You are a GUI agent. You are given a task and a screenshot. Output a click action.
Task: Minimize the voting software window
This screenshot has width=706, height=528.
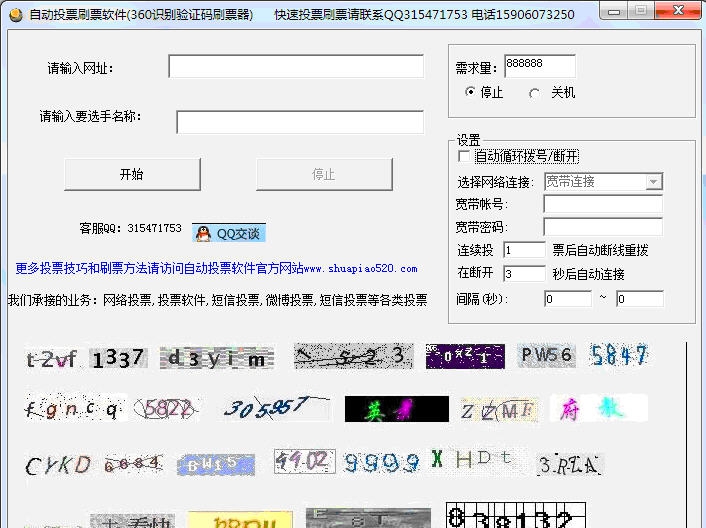(614, 11)
